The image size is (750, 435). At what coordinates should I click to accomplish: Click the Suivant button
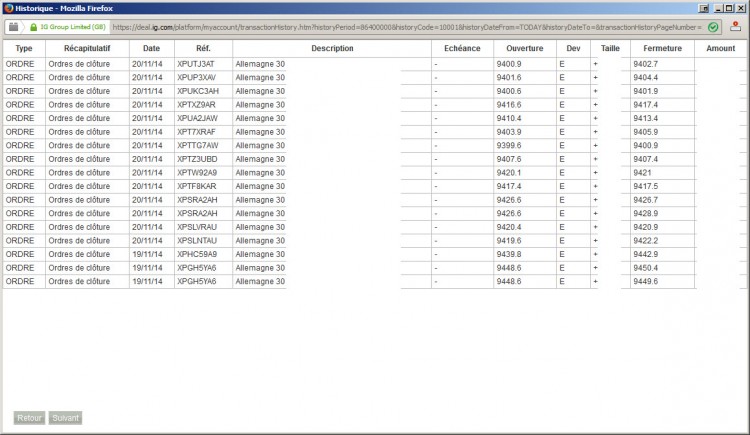(x=66, y=418)
